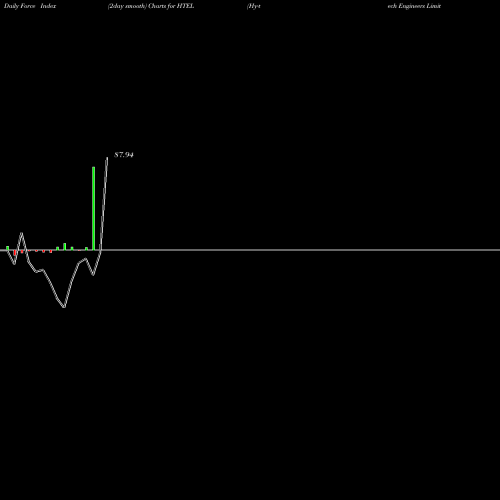Click the '(Hyt' text in the header
The image size is (500, 500).
pyautogui.click(x=254, y=6)
